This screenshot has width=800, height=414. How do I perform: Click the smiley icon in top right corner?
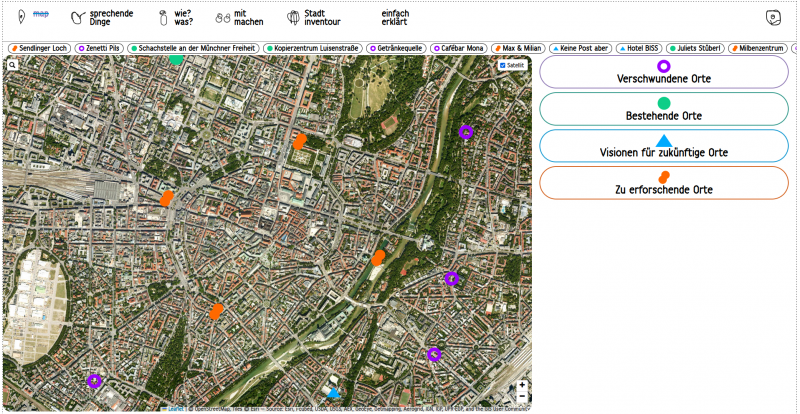(772, 17)
